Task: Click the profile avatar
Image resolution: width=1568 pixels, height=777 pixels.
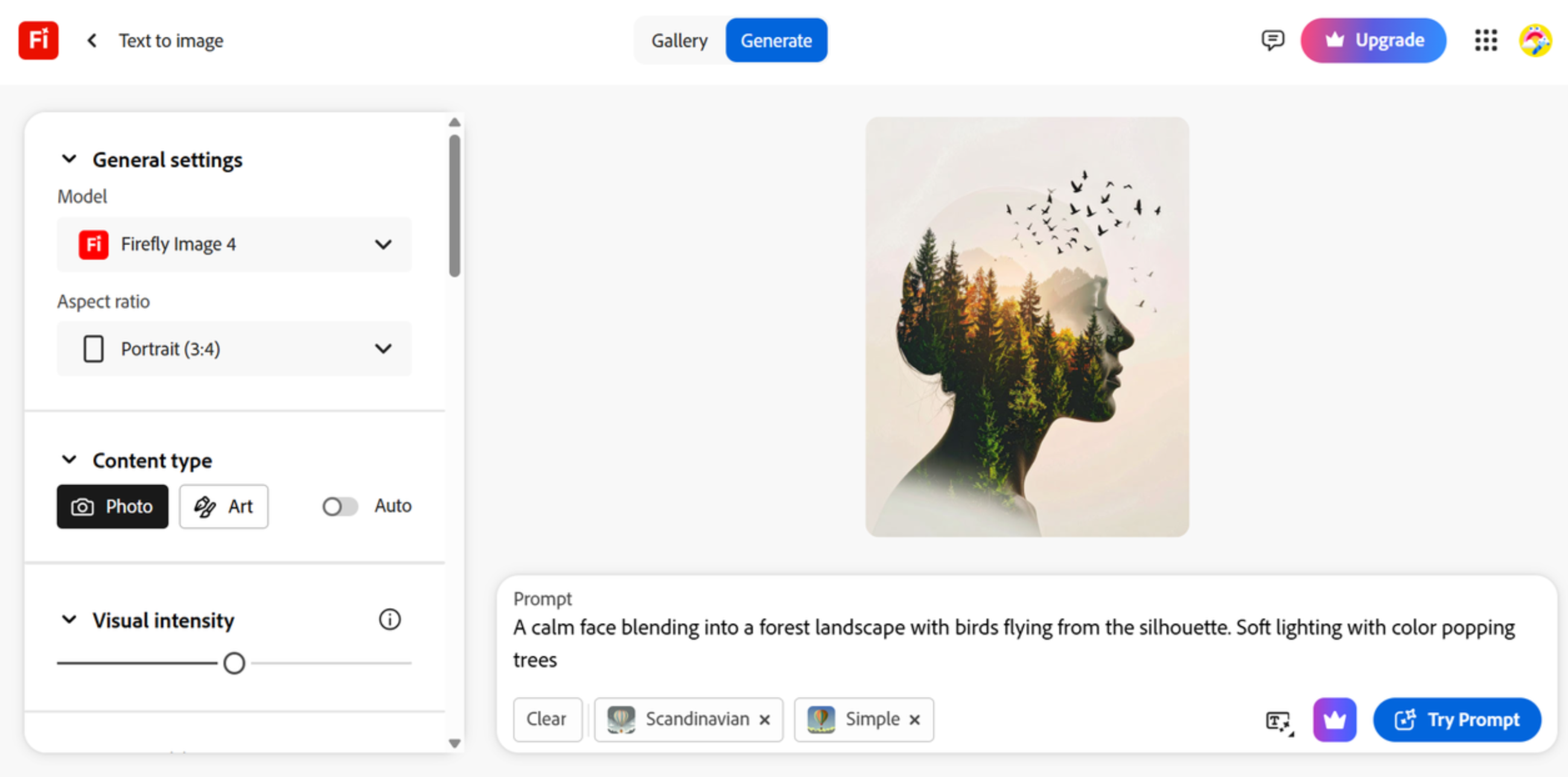Action: pos(1535,40)
